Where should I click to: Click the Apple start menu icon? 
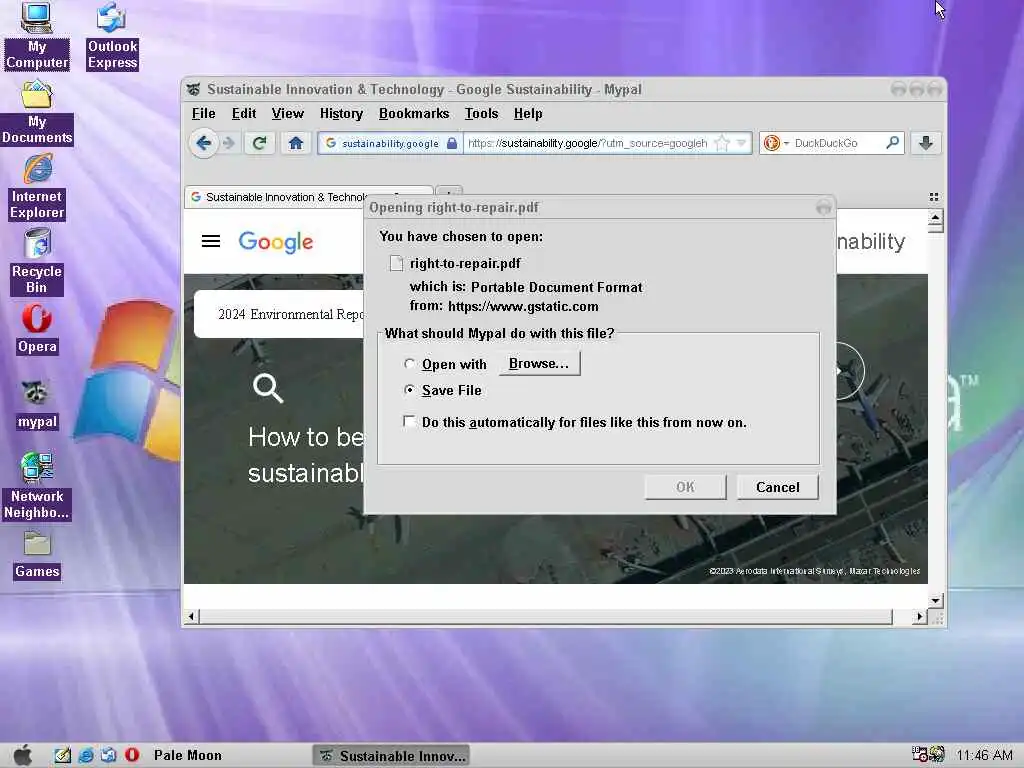pyautogui.click(x=23, y=755)
